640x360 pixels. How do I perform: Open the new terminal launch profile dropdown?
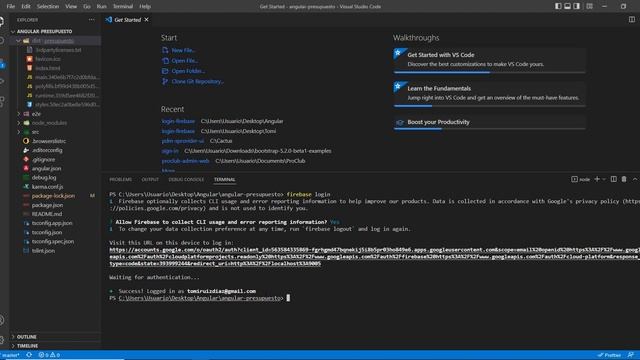tap(604, 179)
